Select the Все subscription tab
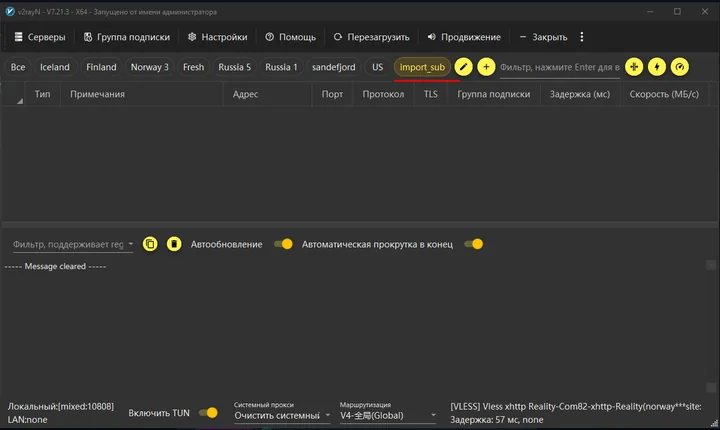The height and width of the screenshot is (430, 720). 18,67
